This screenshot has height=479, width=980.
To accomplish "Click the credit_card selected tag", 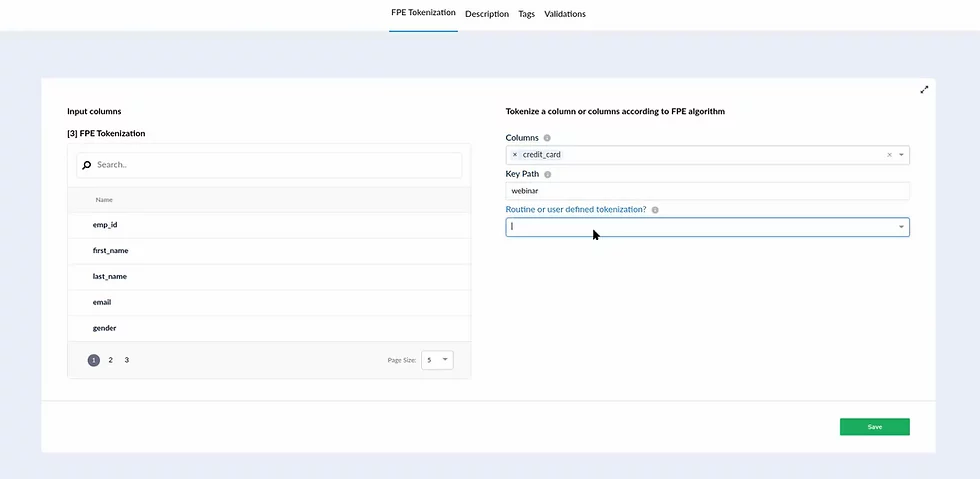I will [x=536, y=154].
